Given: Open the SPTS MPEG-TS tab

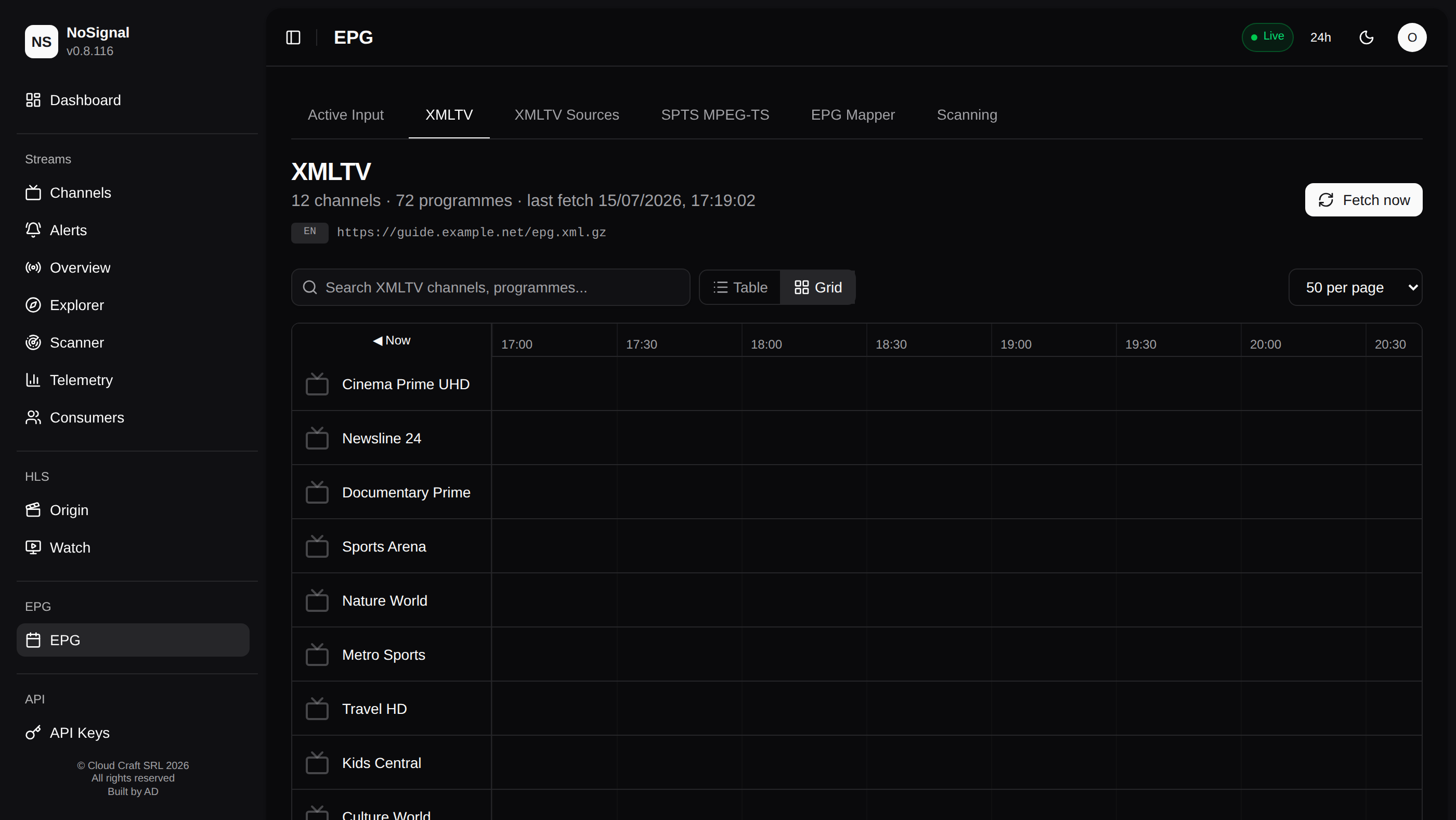Looking at the screenshot, I should [x=715, y=115].
